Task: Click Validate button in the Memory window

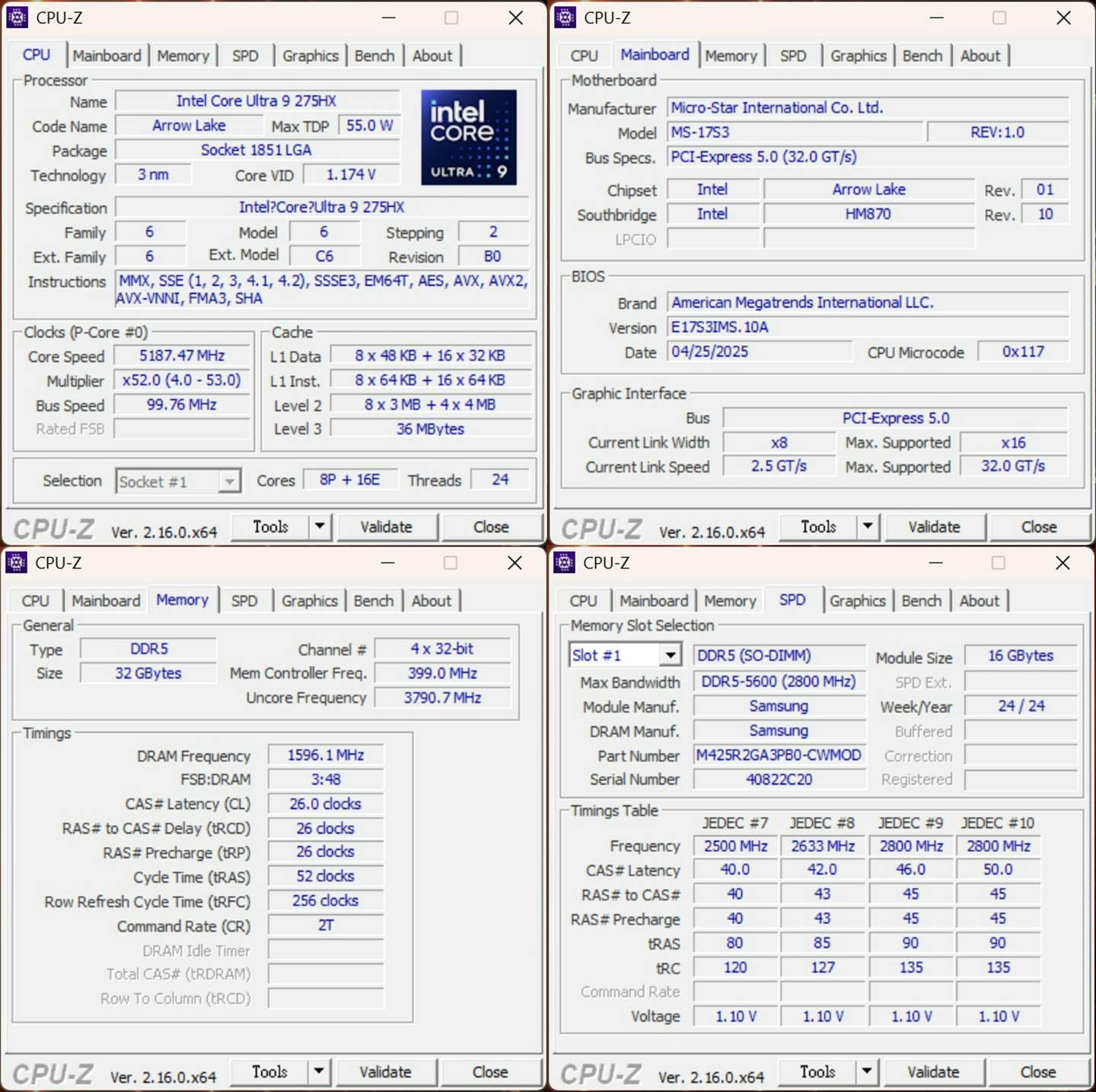Action: coord(386,1072)
